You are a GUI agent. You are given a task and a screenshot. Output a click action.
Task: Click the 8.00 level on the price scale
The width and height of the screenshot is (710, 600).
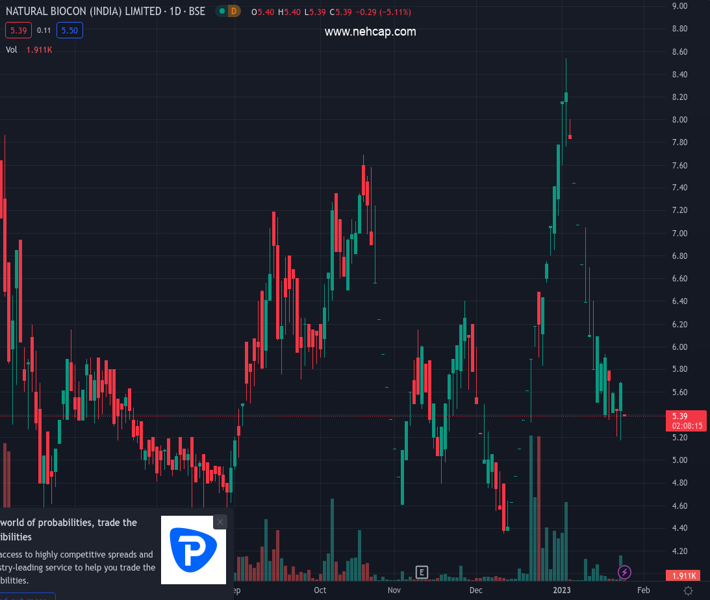[680, 120]
